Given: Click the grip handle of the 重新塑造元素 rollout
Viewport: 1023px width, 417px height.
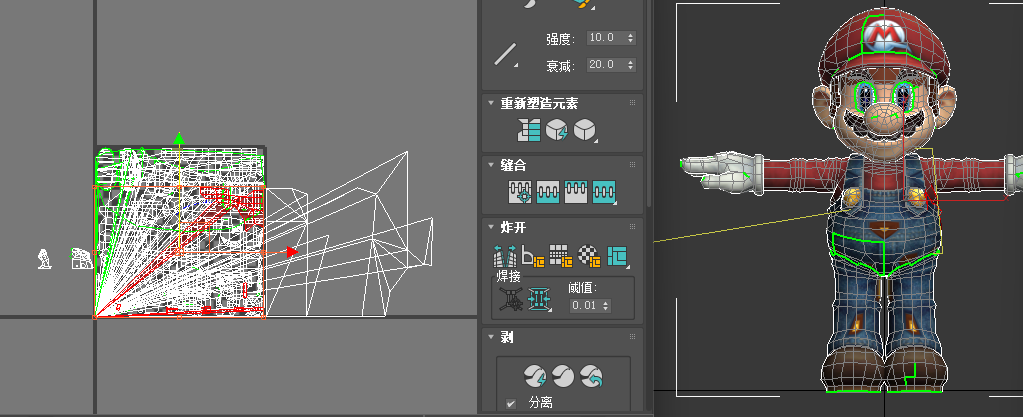Looking at the screenshot, I should click(632, 103).
